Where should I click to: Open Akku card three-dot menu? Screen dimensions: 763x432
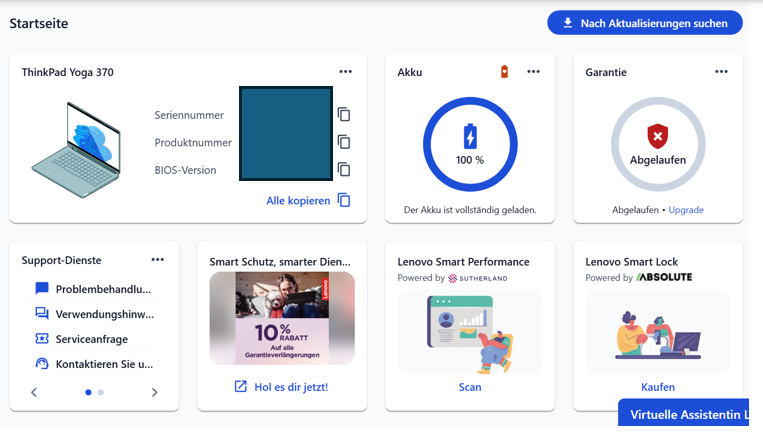533,72
